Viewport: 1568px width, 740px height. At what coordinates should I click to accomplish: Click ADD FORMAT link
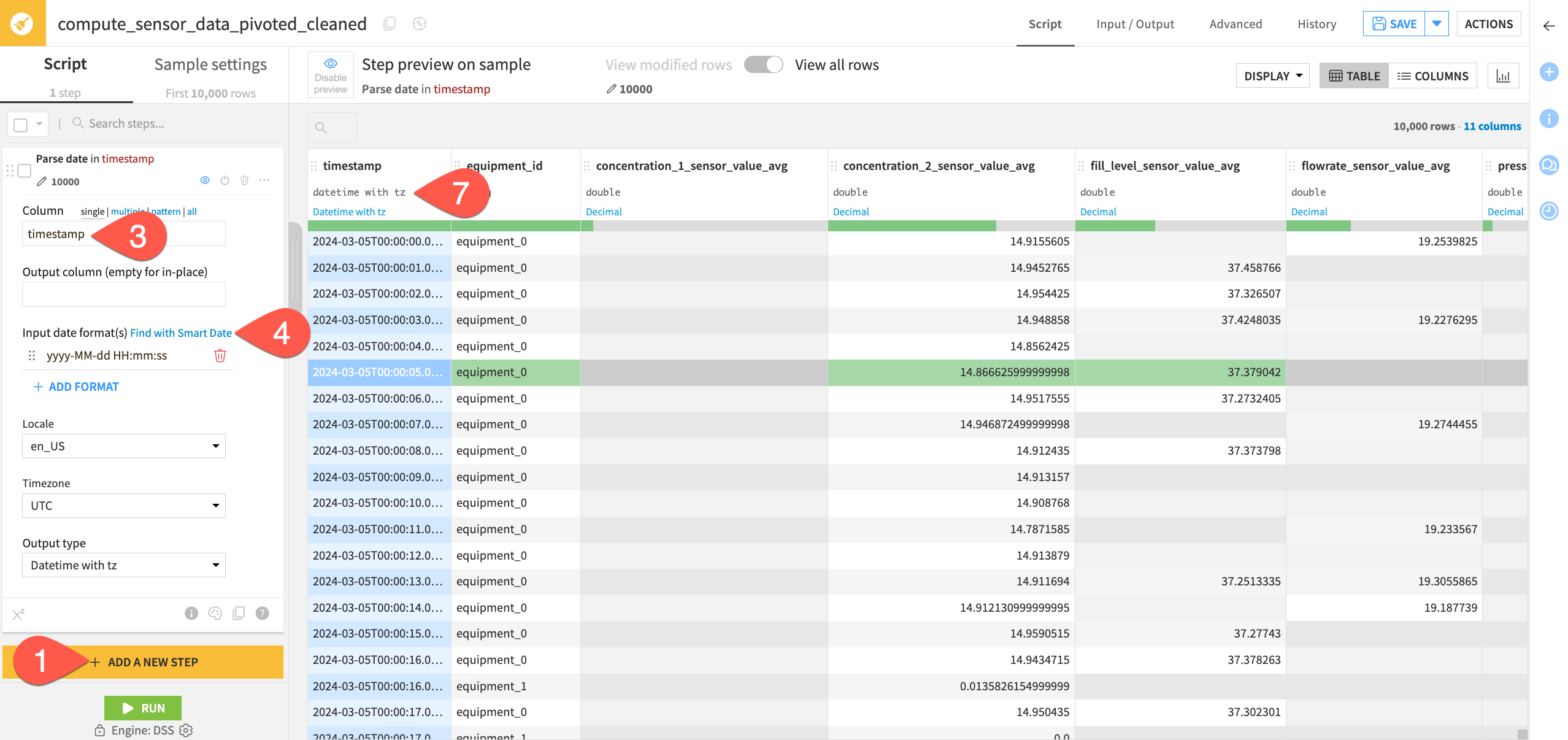76,387
